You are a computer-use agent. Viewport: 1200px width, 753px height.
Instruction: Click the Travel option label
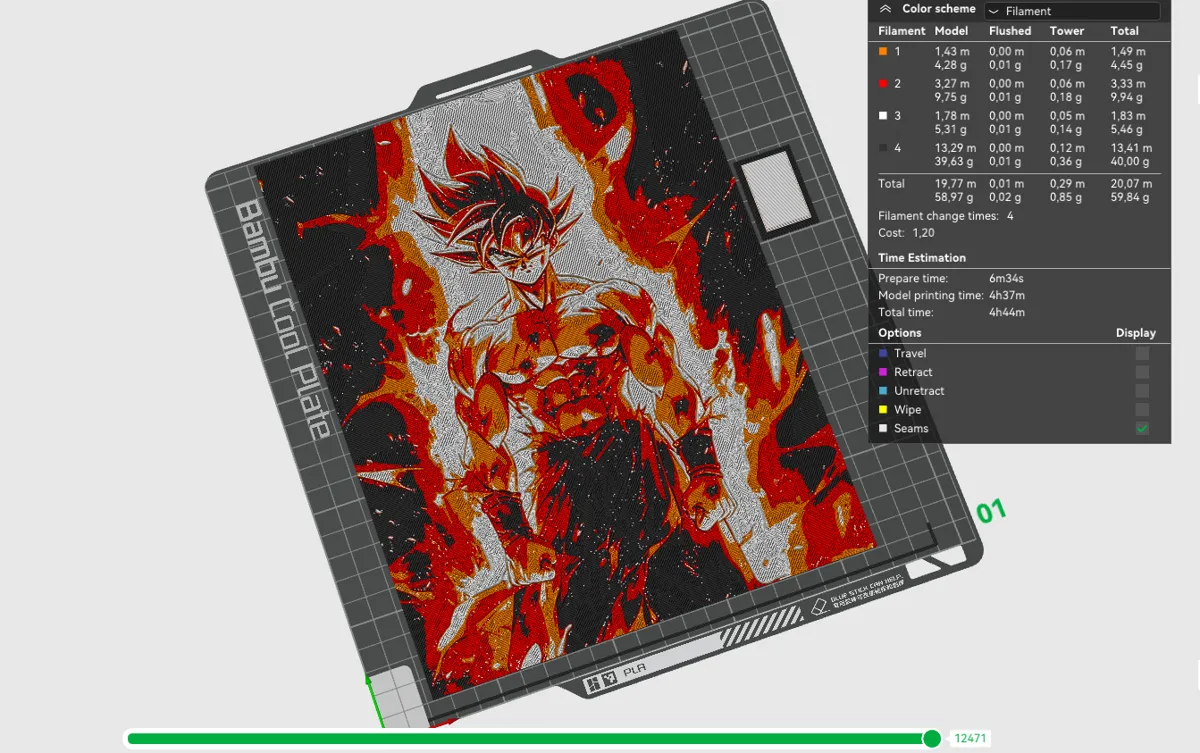[x=910, y=353]
